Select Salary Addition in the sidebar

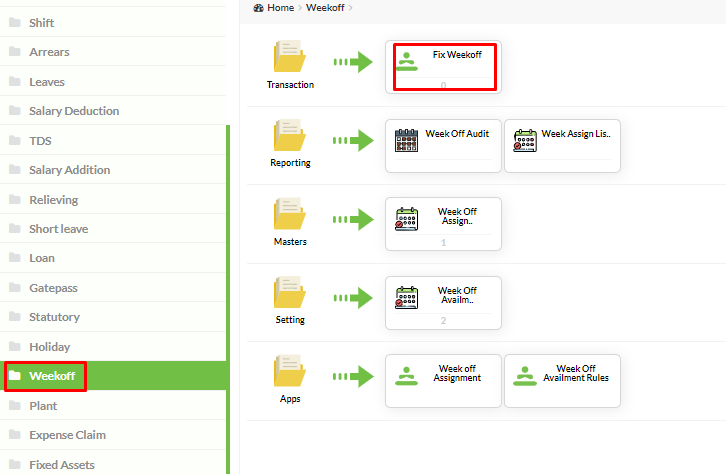click(113, 170)
